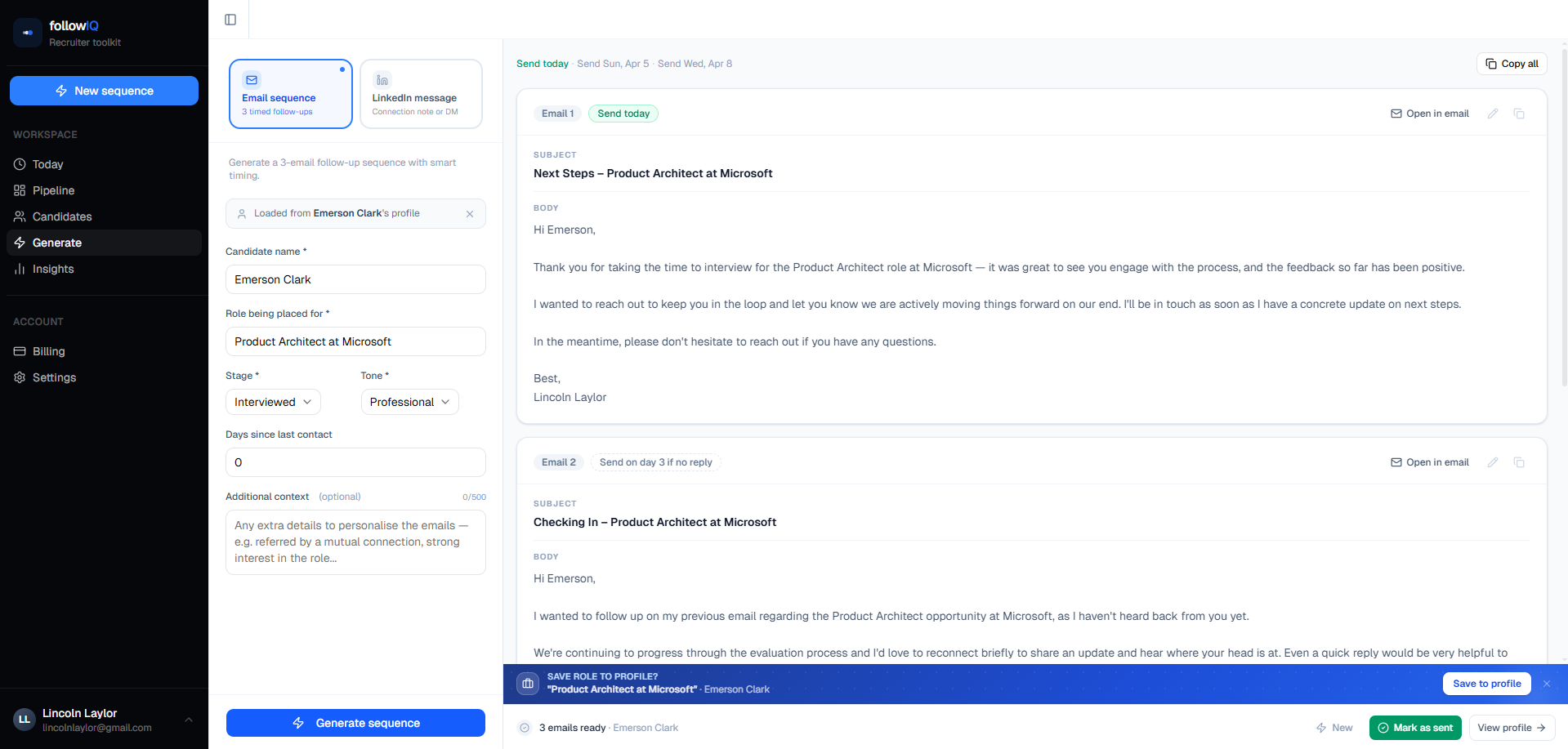Go to Pipeline in the sidebar

(104, 190)
